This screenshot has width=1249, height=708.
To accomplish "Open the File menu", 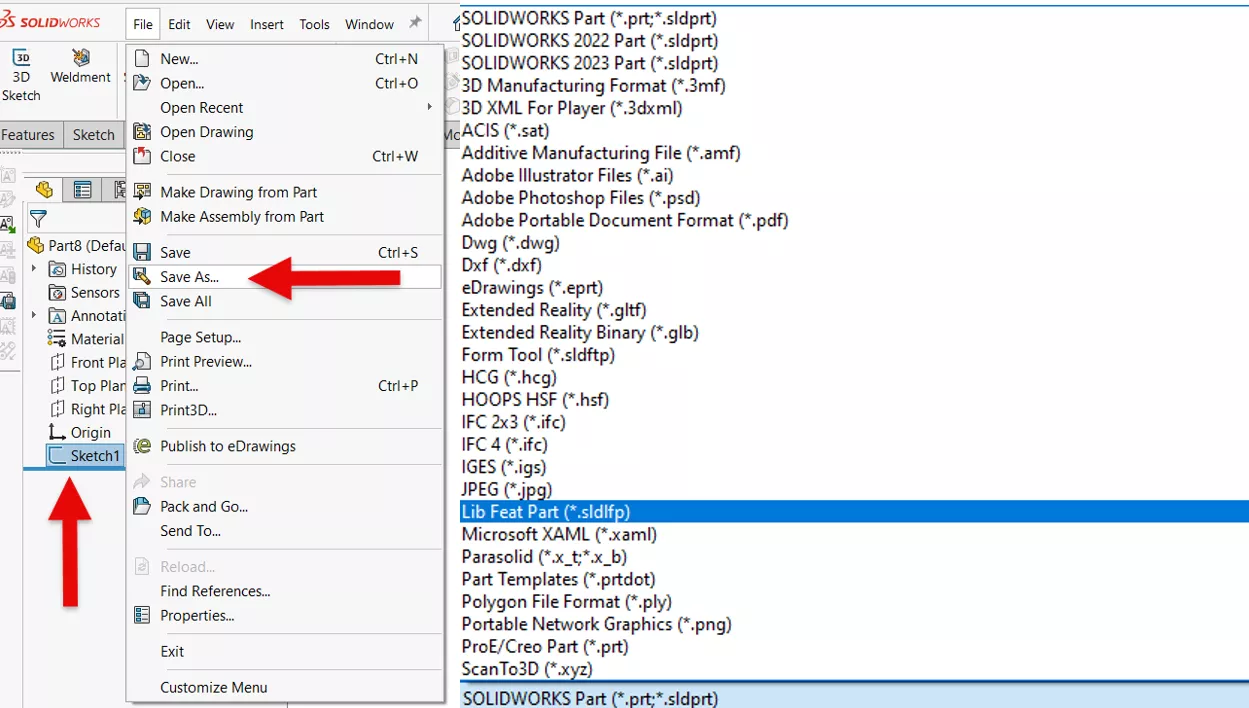I will tap(143, 24).
